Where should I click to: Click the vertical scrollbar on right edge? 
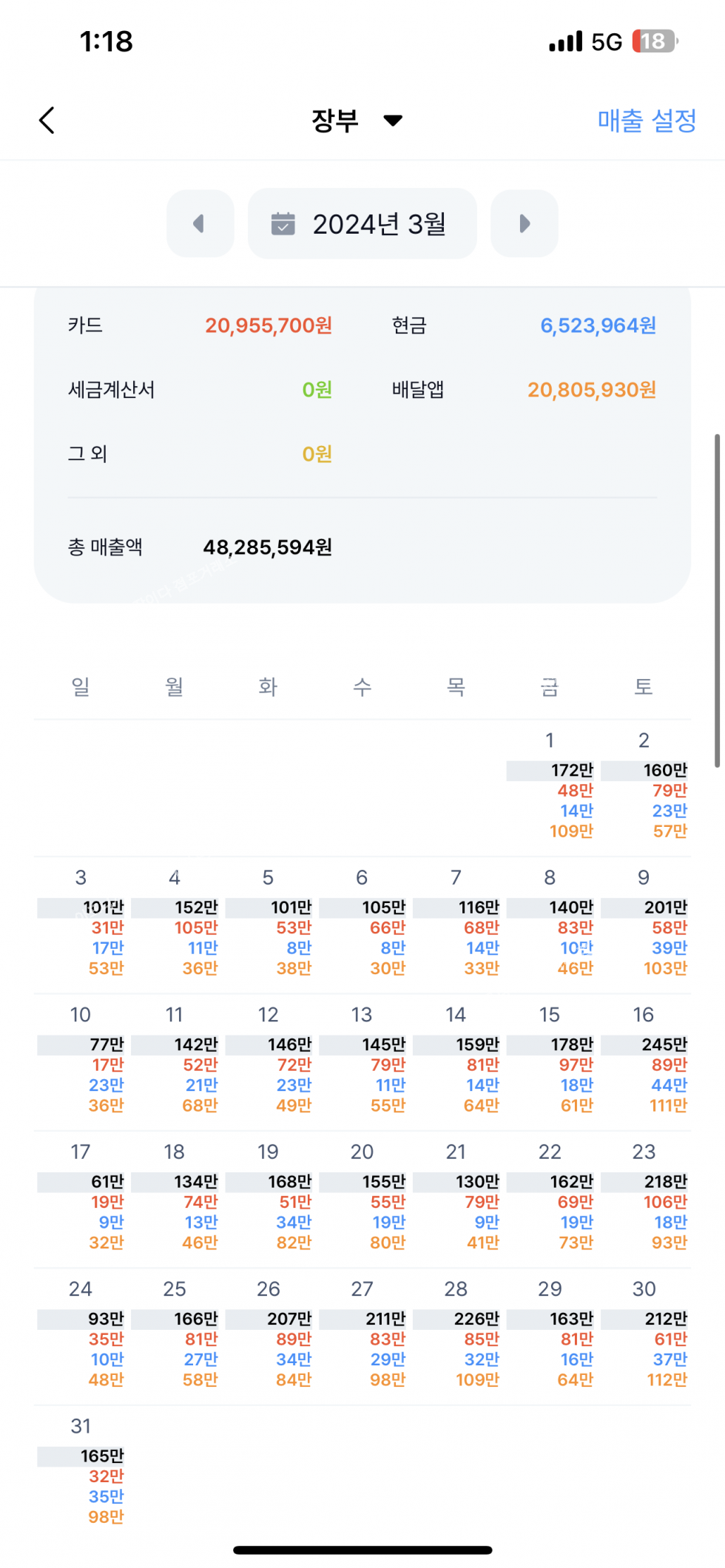[x=717, y=599]
